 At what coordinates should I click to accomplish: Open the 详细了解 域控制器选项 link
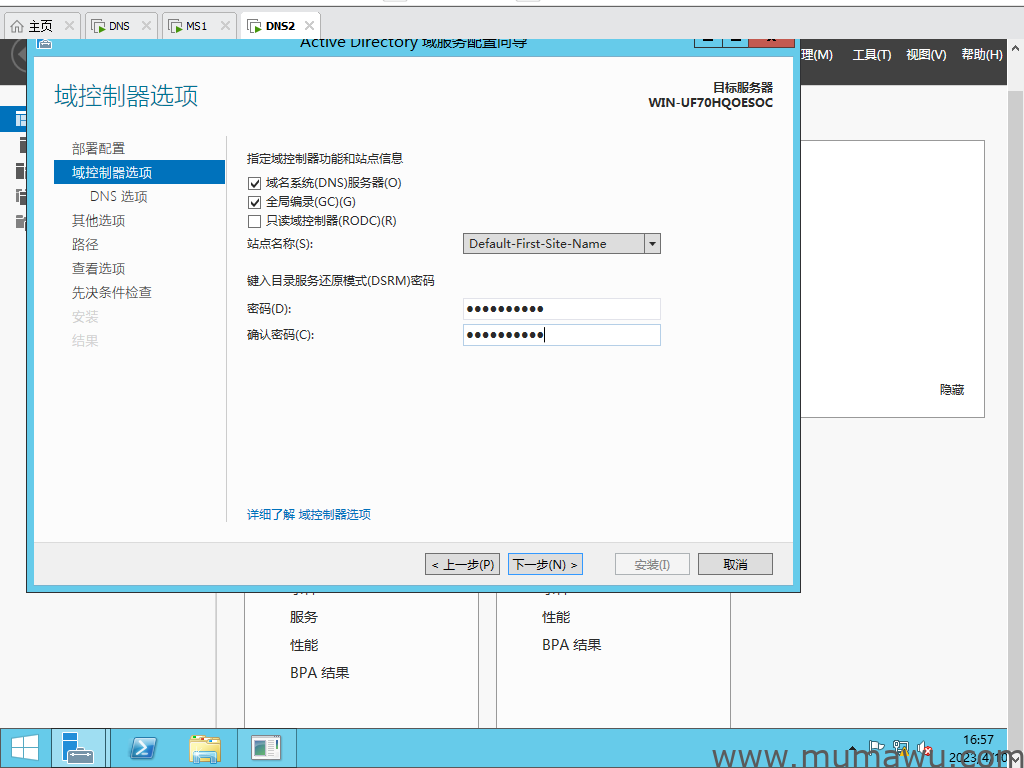click(x=309, y=514)
